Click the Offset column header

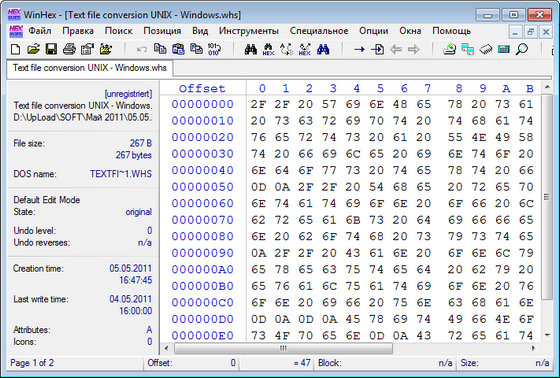coord(202,89)
